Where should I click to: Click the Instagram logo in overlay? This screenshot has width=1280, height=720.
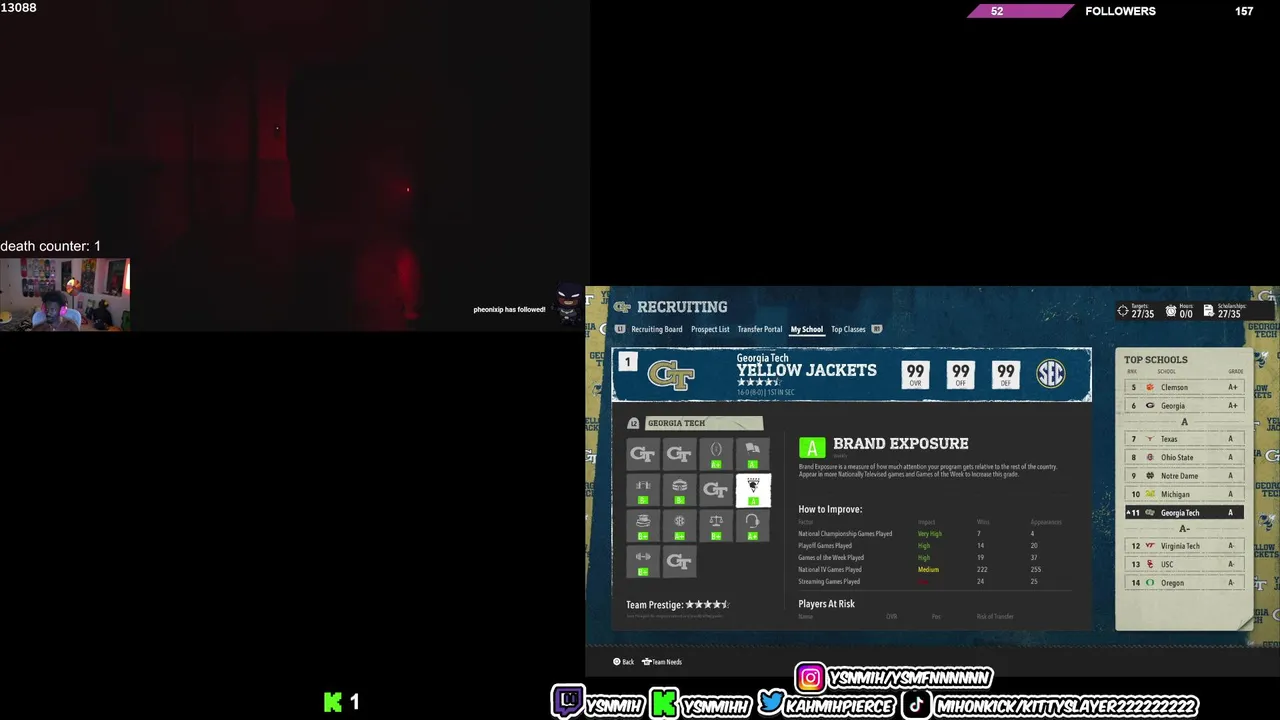click(810, 678)
